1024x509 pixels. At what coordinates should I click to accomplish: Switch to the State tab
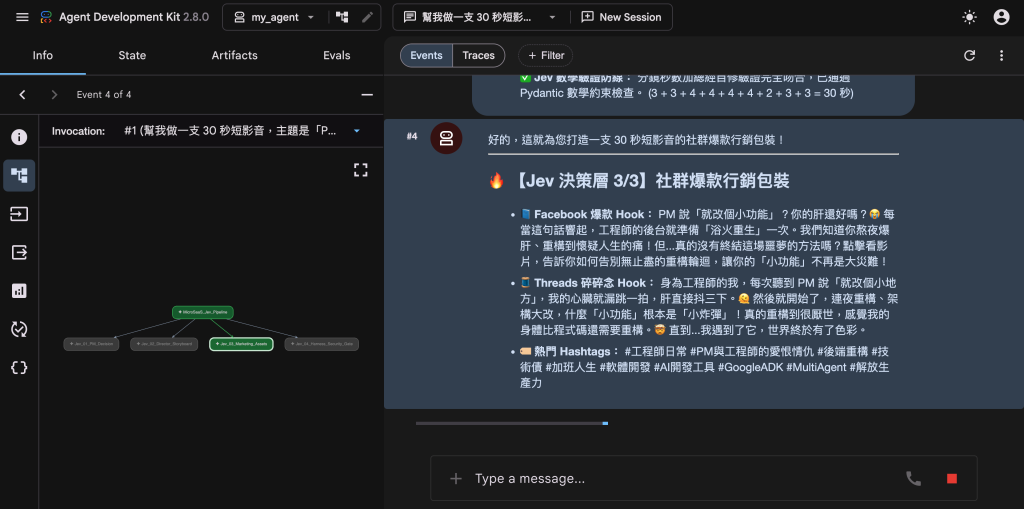[x=132, y=56]
